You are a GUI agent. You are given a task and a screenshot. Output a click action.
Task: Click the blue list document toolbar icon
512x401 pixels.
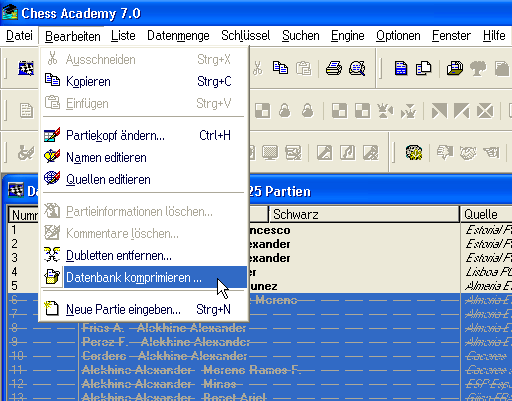401,68
